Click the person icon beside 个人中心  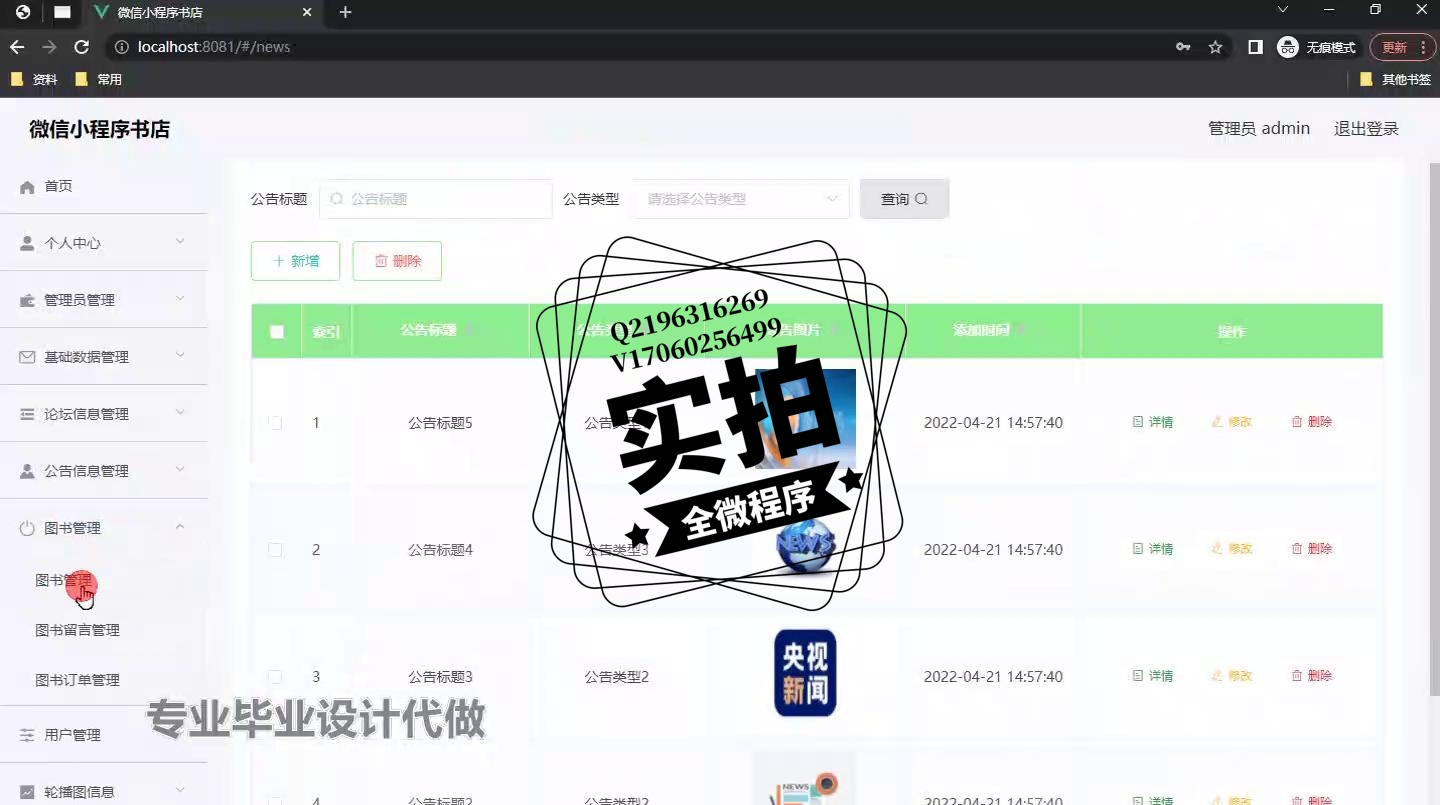(x=27, y=243)
